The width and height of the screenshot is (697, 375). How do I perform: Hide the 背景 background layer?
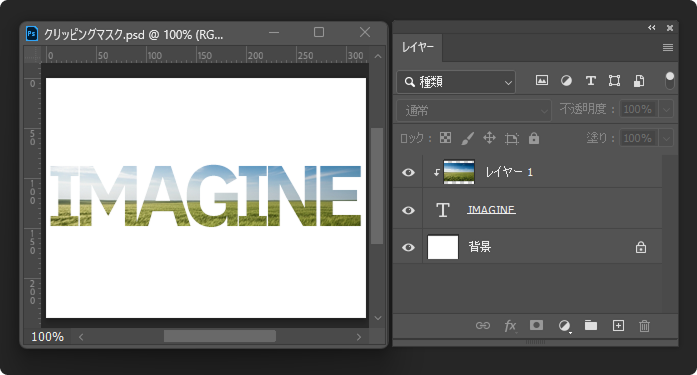pos(408,247)
